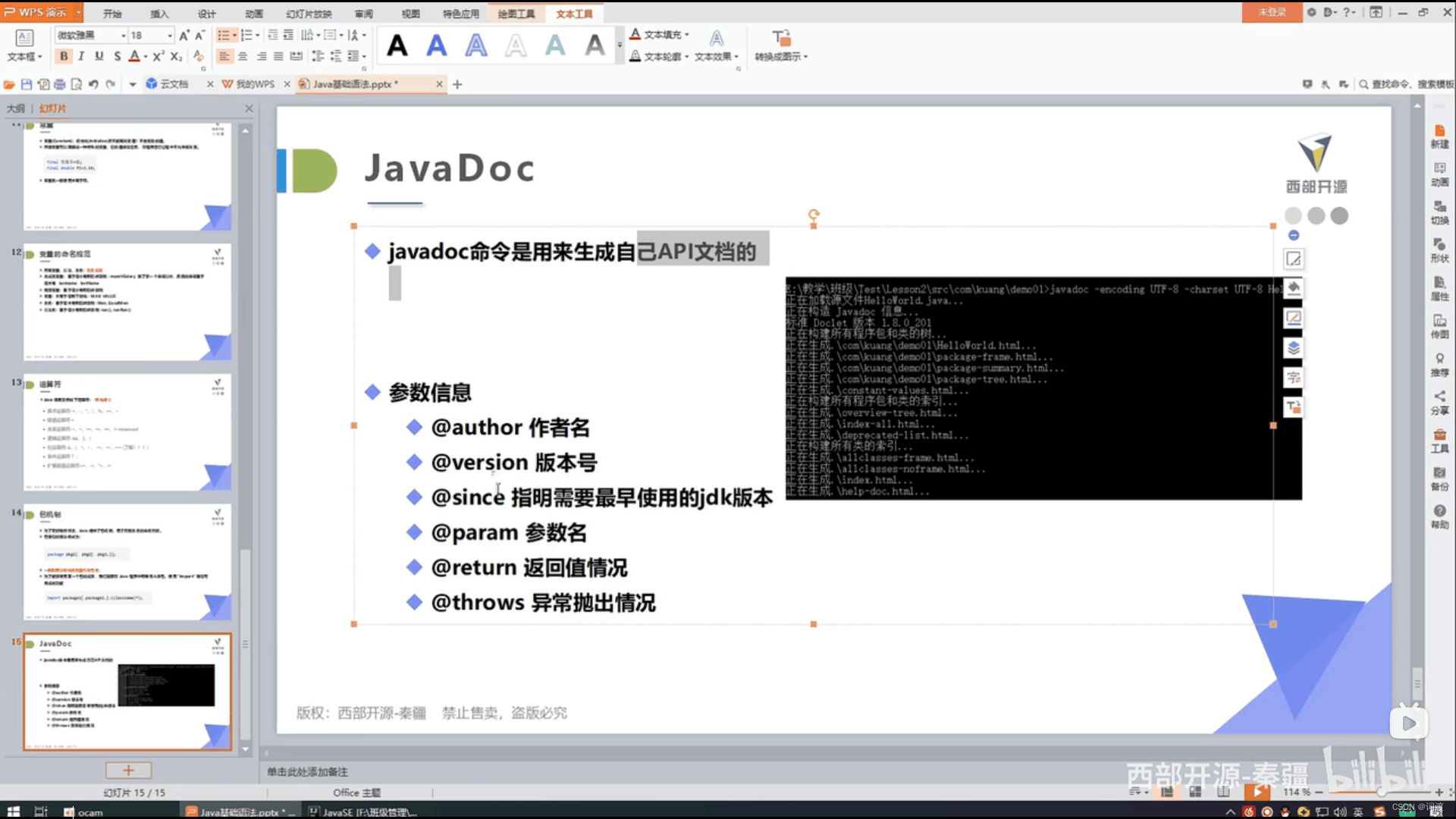The height and width of the screenshot is (819, 1456).
Task: Open 形状 panel in right sidebar
Action: click(1439, 250)
